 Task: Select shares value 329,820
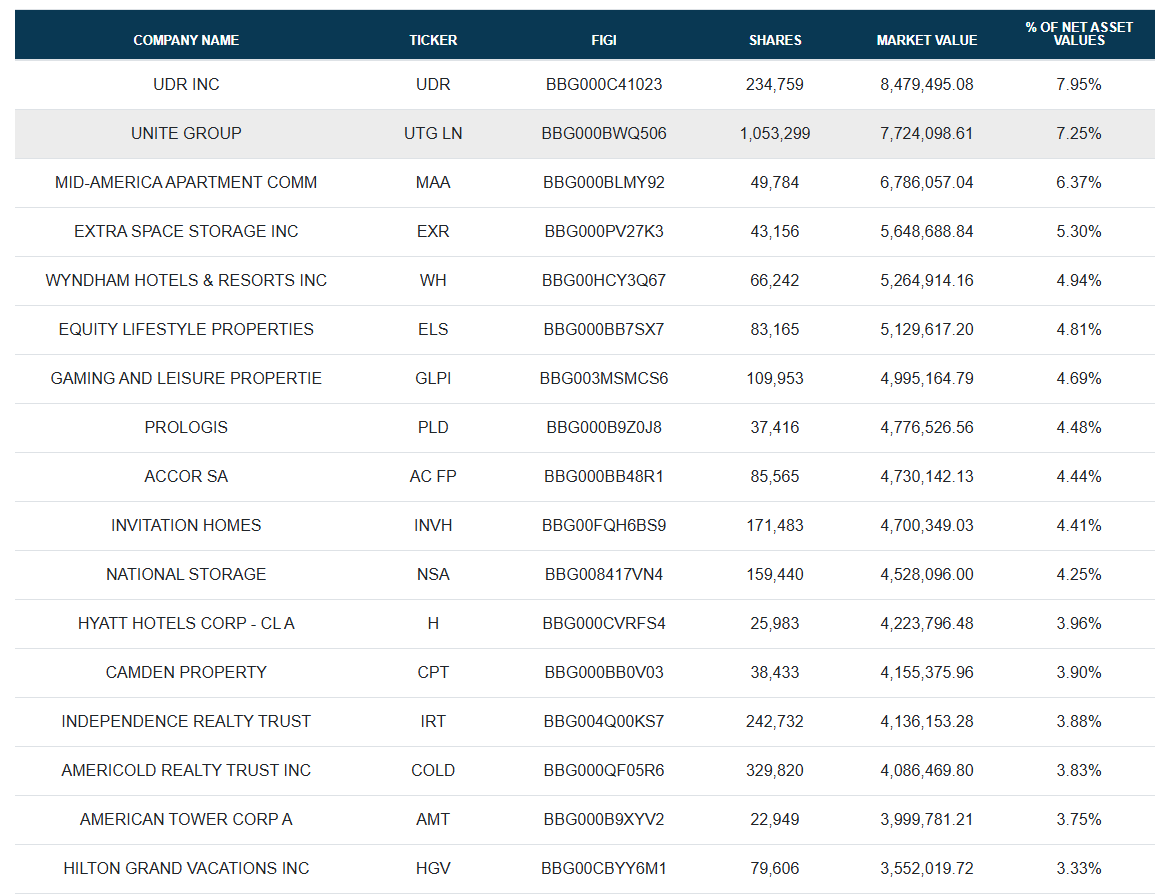tap(774, 770)
